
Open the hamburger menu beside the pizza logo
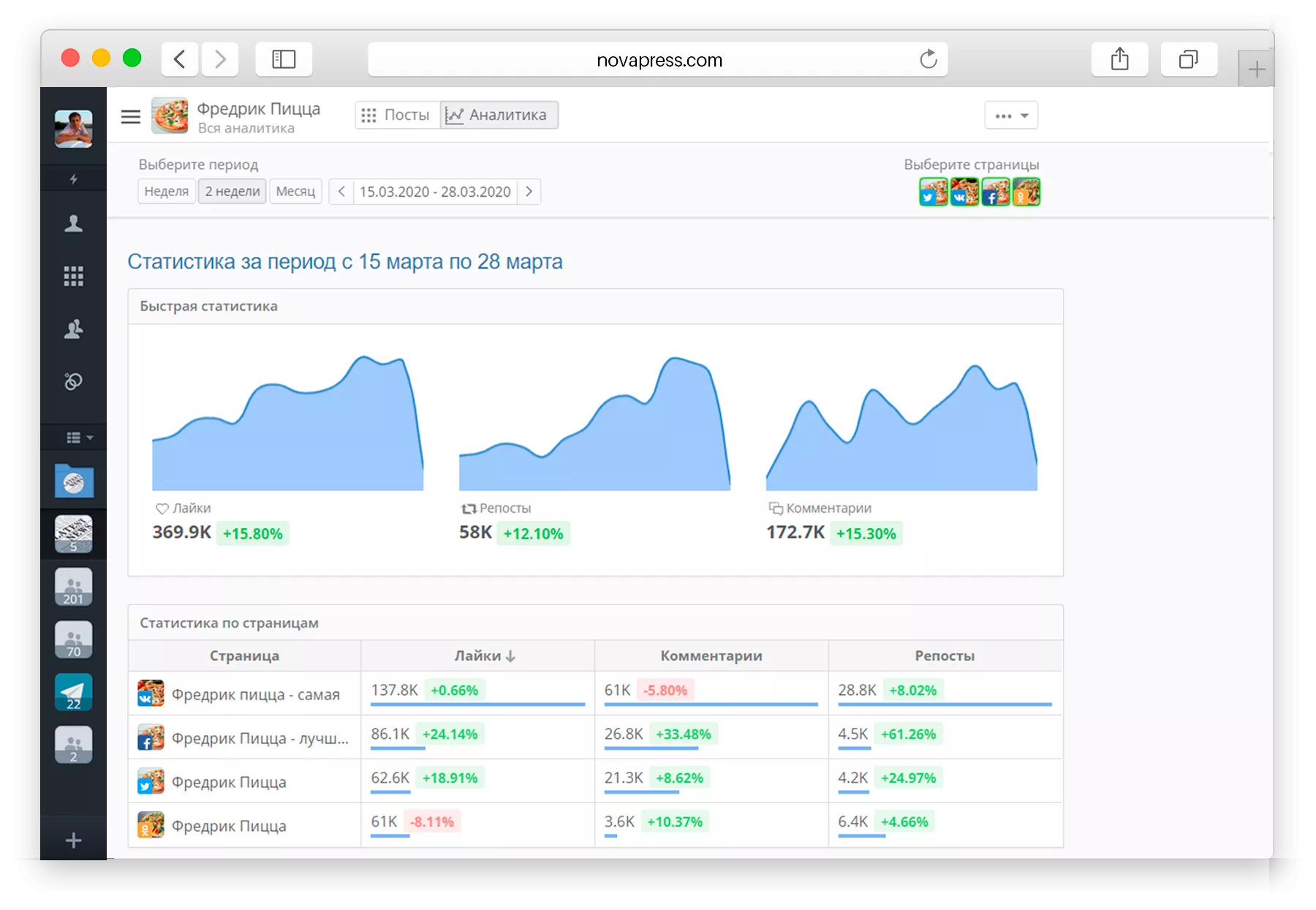point(131,116)
